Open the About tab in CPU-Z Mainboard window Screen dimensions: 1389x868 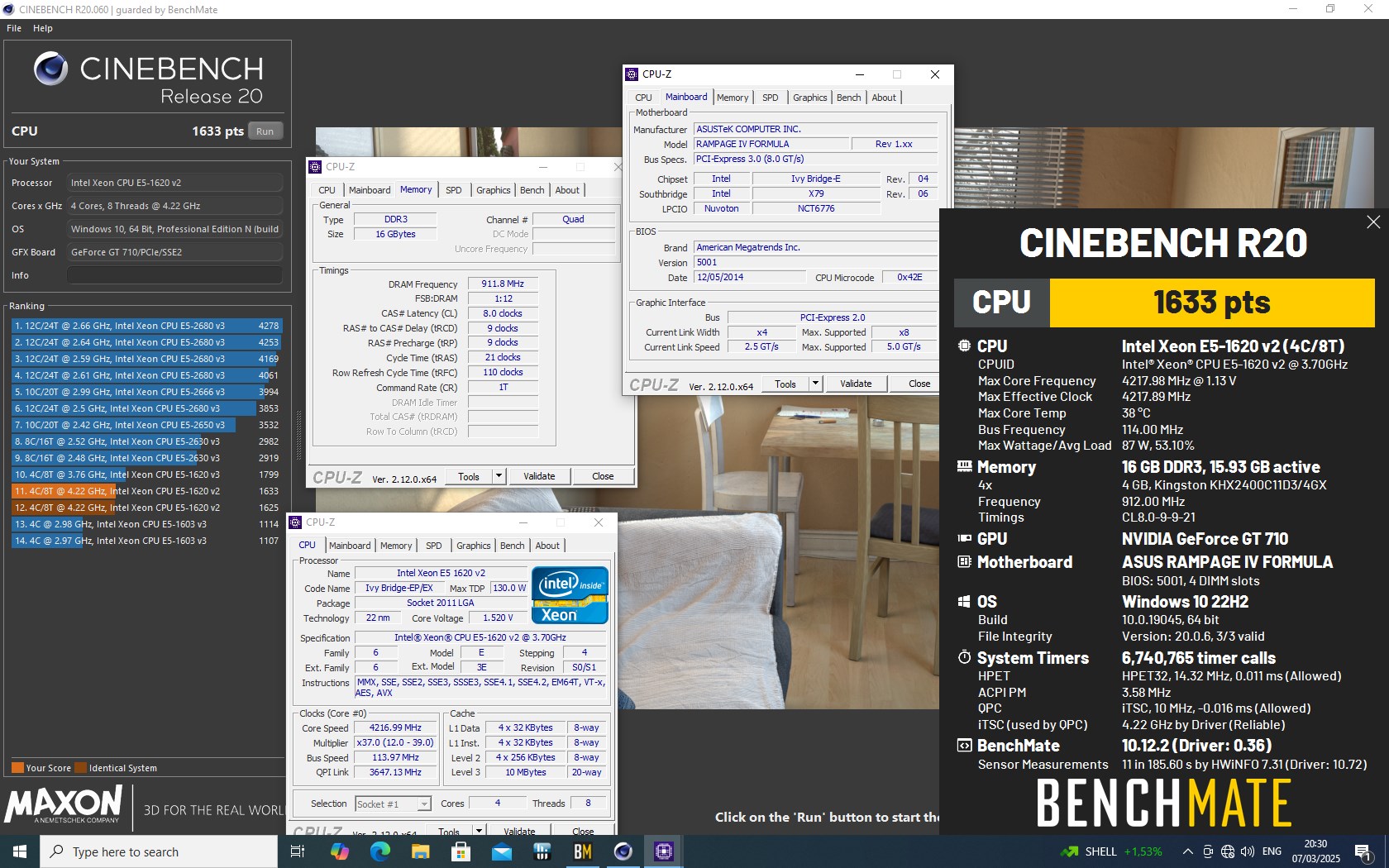pyautogui.click(x=884, y=98)
